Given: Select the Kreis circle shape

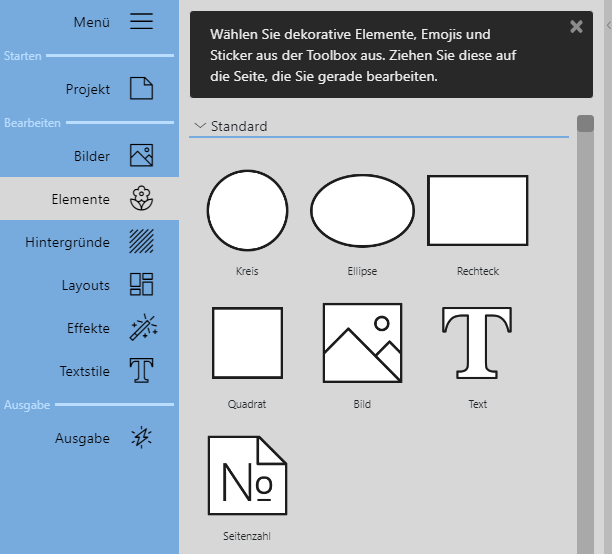Looking at the screenshot, I should (x=247, y=210).
